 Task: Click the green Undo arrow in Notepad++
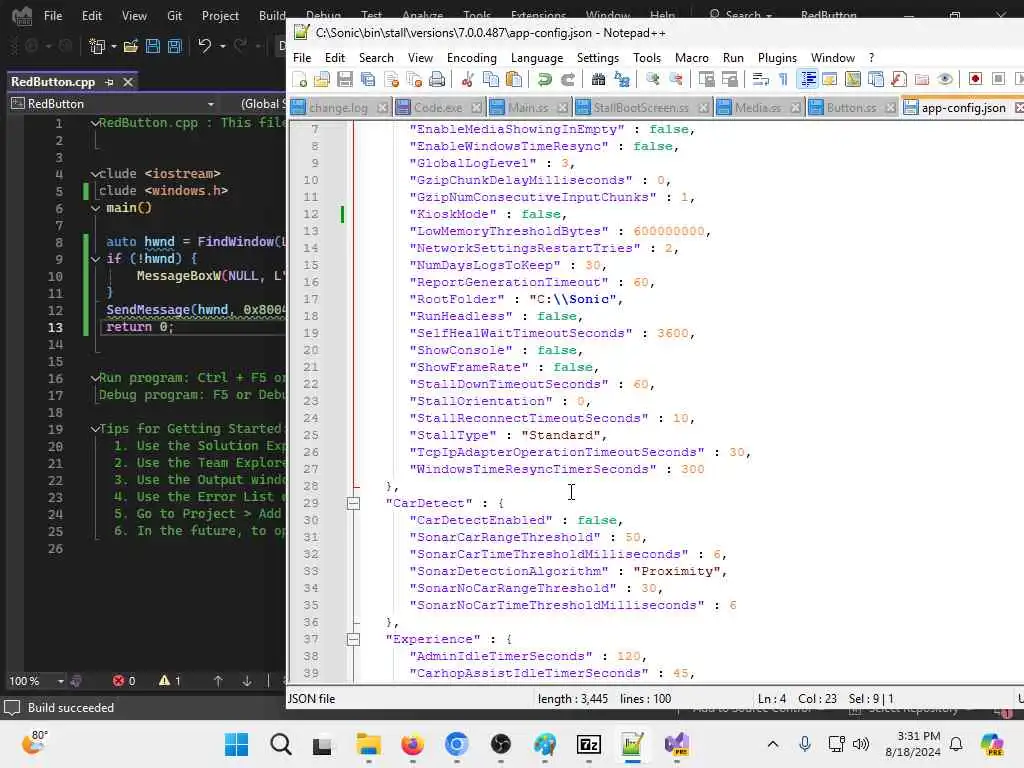[x=544, y=80]
